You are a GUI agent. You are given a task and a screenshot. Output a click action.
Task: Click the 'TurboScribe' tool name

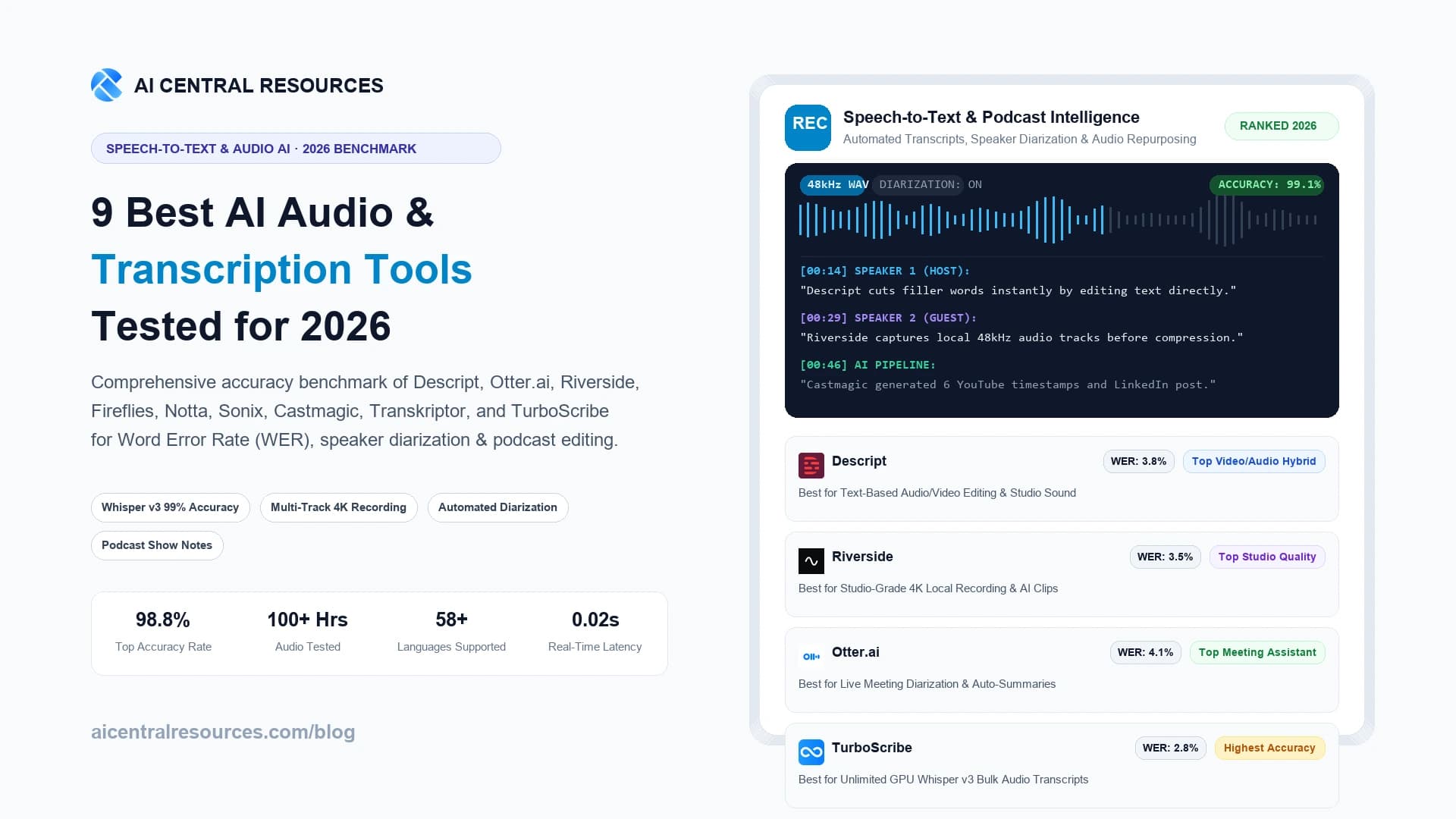871,748
